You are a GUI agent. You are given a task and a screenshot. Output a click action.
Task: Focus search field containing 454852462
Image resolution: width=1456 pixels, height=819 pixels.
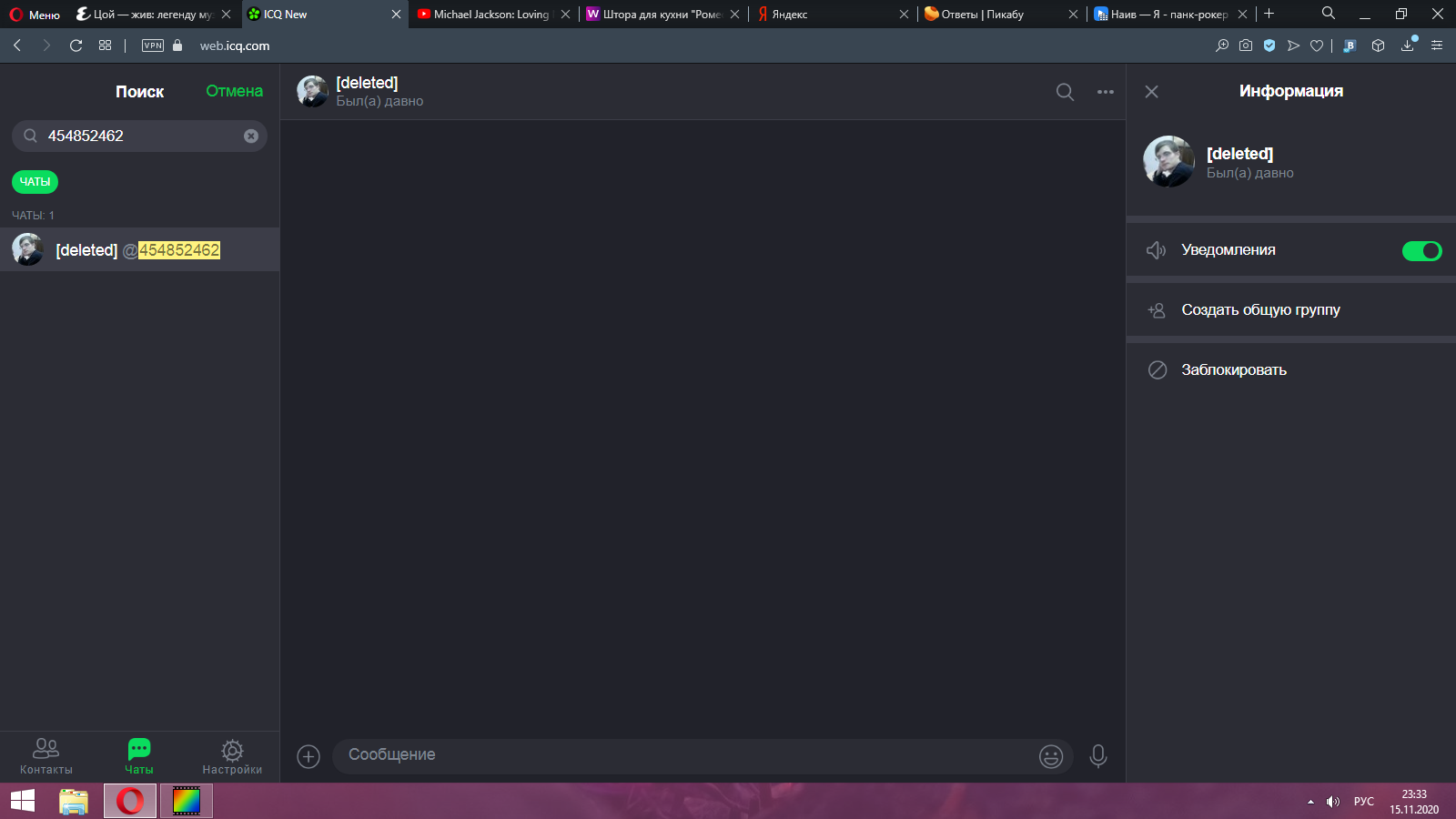click(x=139, y=136)
